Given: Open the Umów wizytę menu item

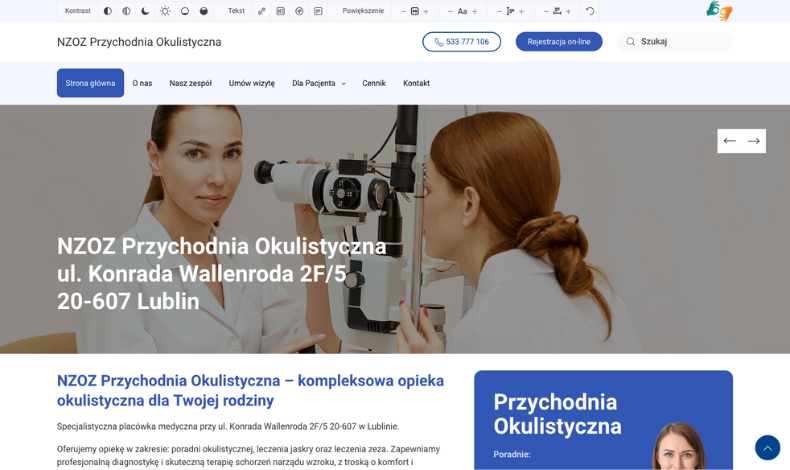Looking at the screenshot, I should pos(252,83).
